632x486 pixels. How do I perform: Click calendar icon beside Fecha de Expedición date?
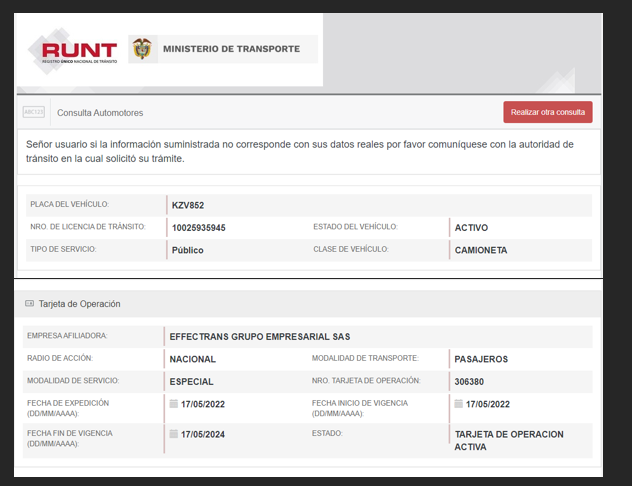pyautogui.click(x=174, y=404)
